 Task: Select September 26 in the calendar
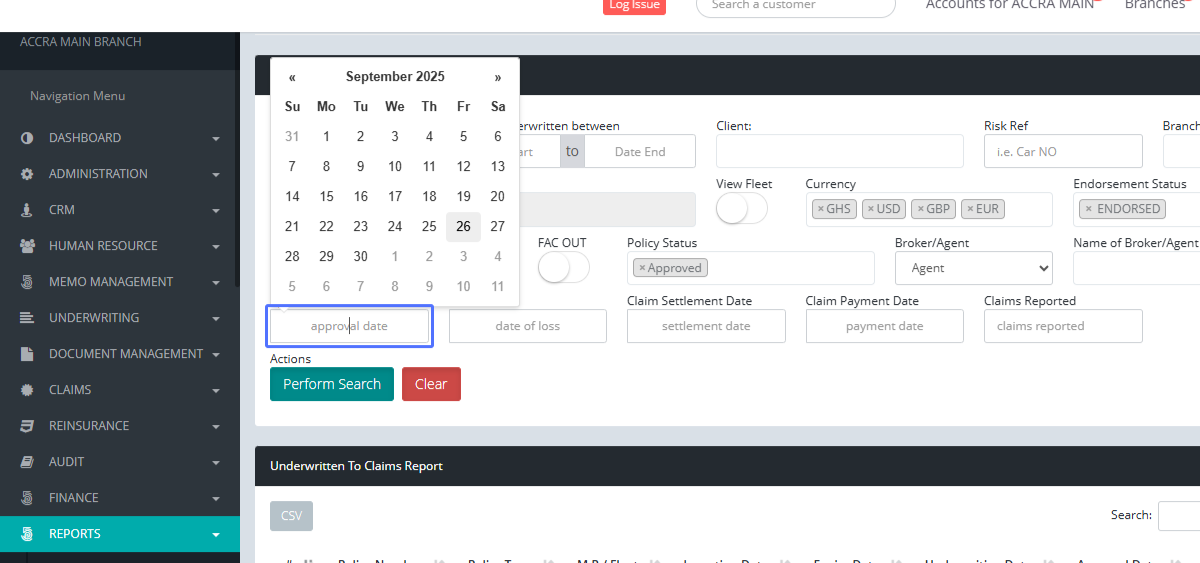[463, 227]
